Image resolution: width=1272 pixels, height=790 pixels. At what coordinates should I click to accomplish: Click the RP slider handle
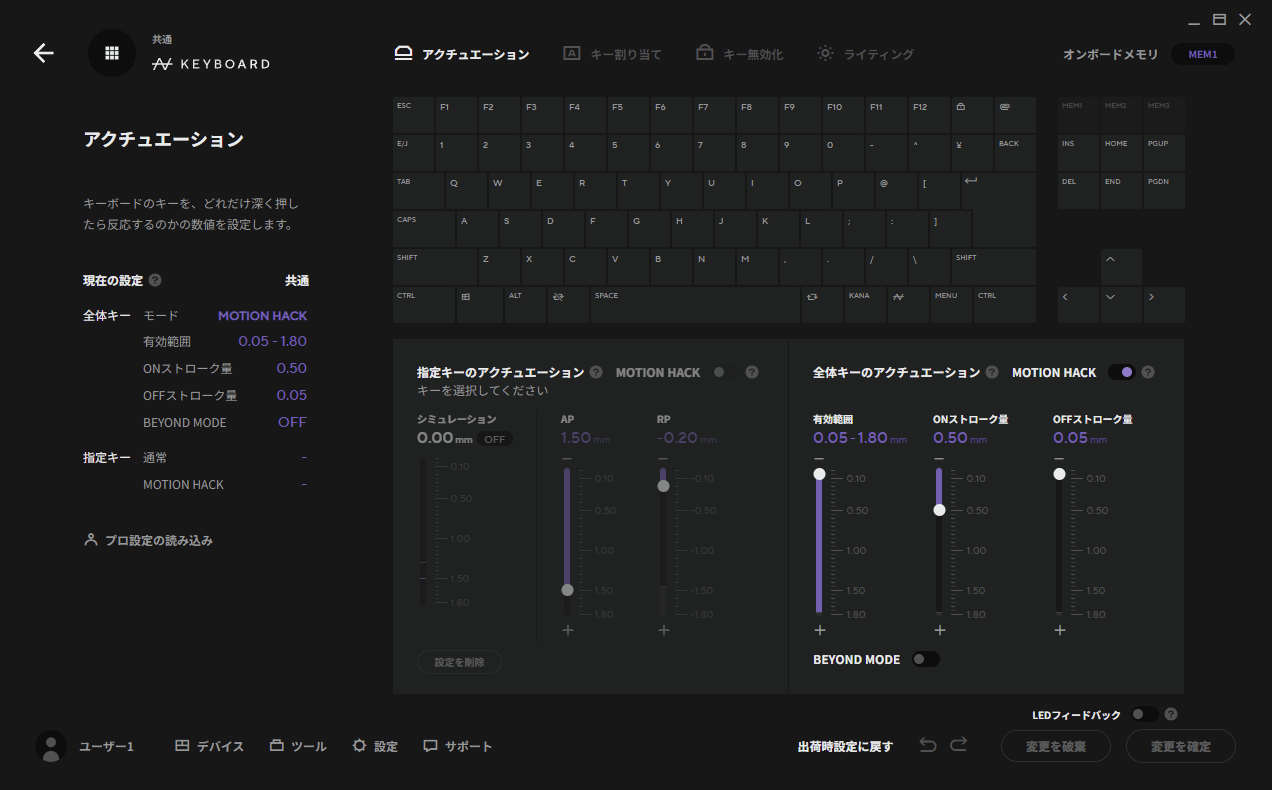(663, 486)
